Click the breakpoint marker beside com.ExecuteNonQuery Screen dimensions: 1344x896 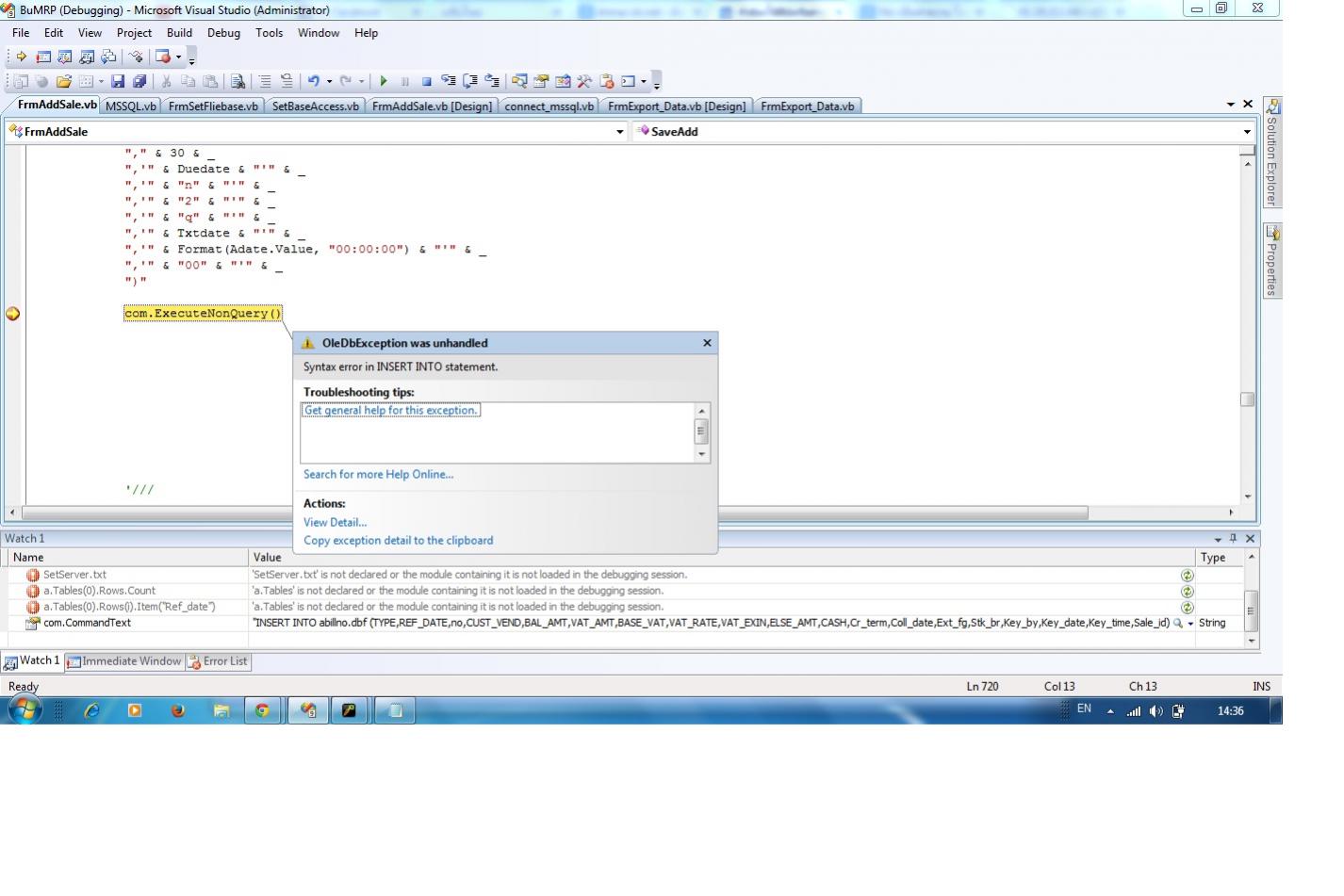13,314
